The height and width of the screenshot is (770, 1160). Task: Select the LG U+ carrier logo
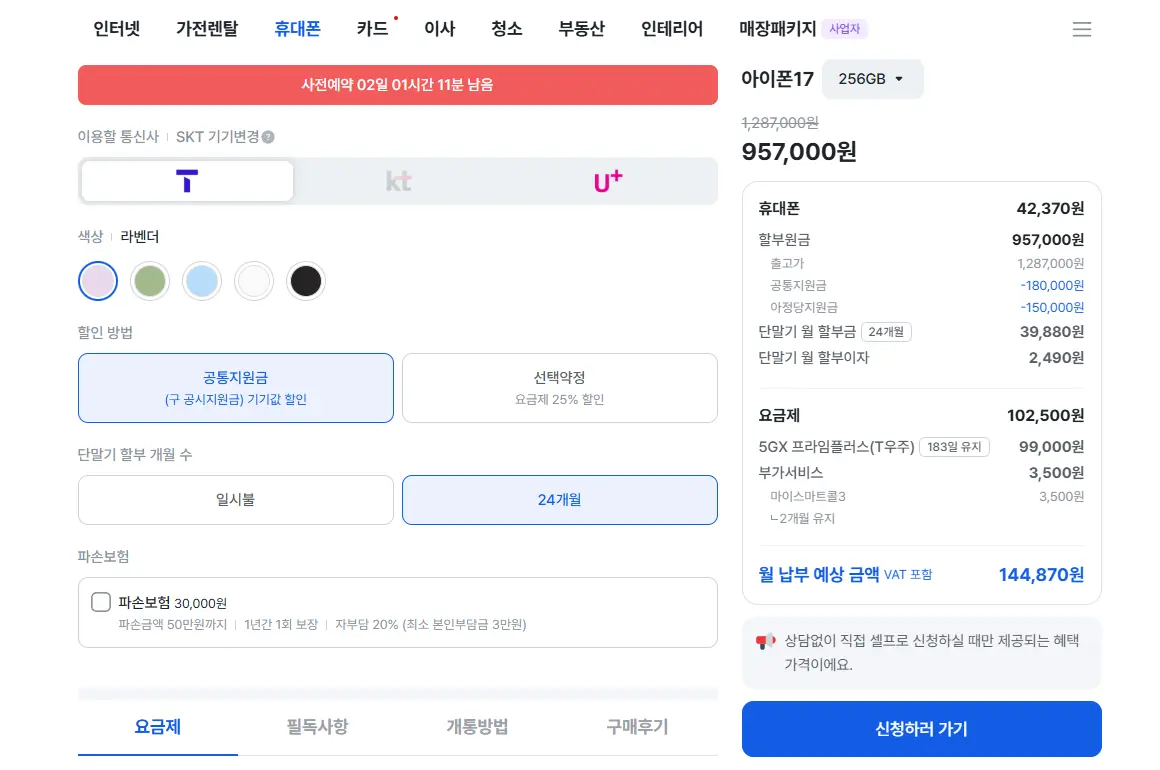(x=608, y=181)
